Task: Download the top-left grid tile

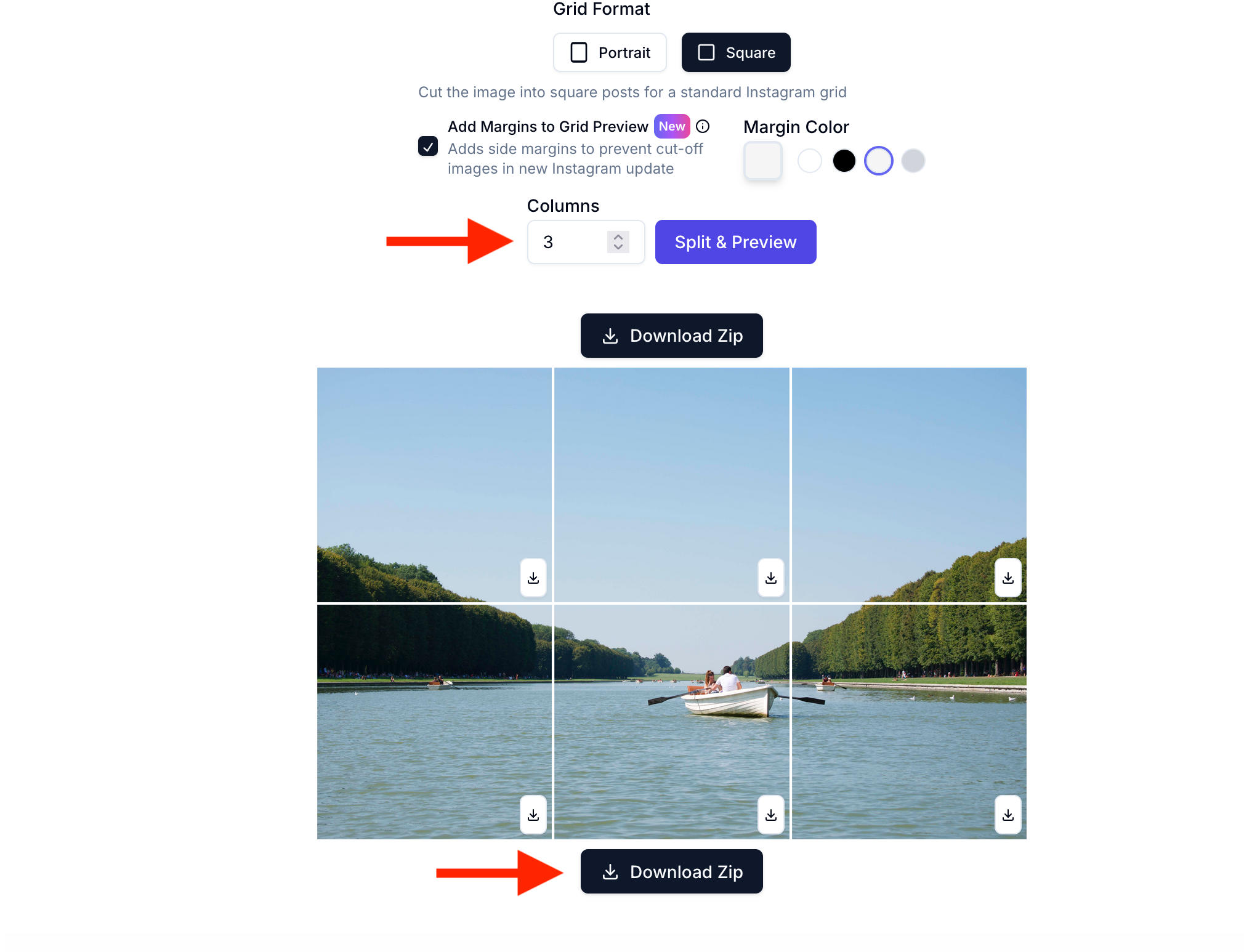Action: pyautogui.click(x=533, y=578)
